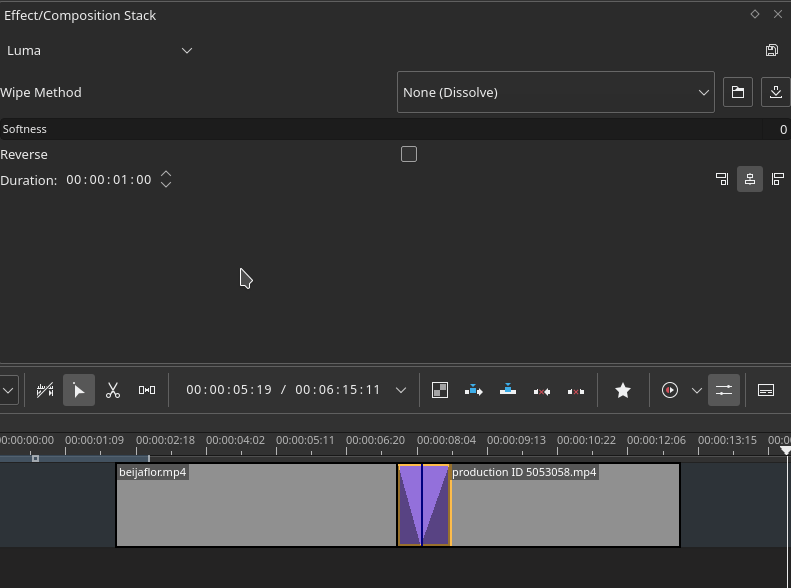Screen dimensions: 791x588
Task: Click the favorite effects star icon
Action: [622, 390]
